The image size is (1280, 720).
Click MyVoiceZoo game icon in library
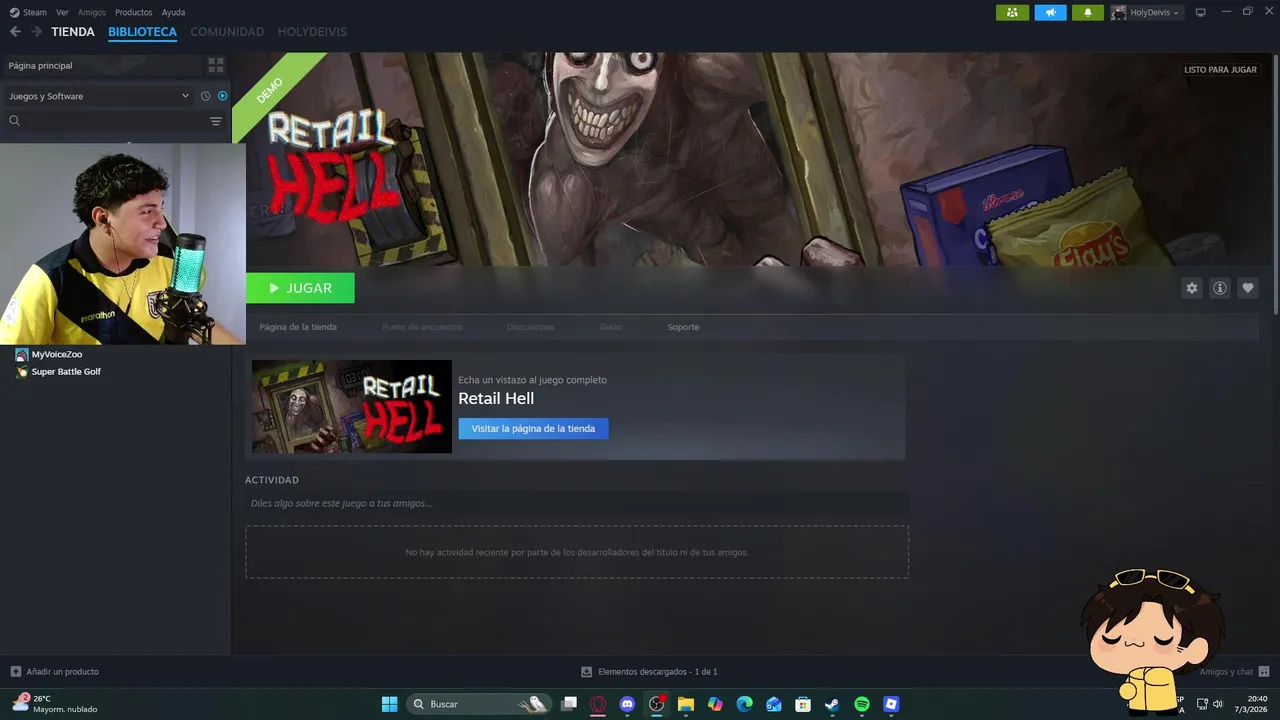point(22,354)
